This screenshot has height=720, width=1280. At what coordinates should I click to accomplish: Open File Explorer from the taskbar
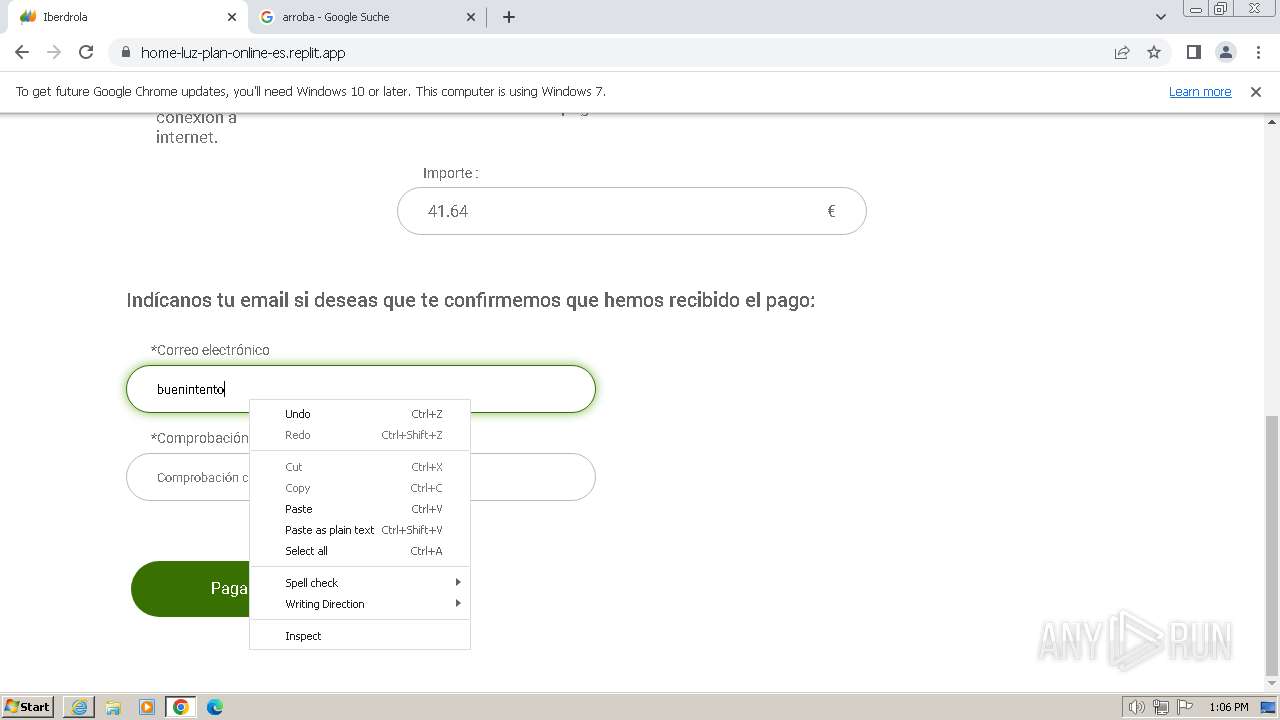point(113,707)
